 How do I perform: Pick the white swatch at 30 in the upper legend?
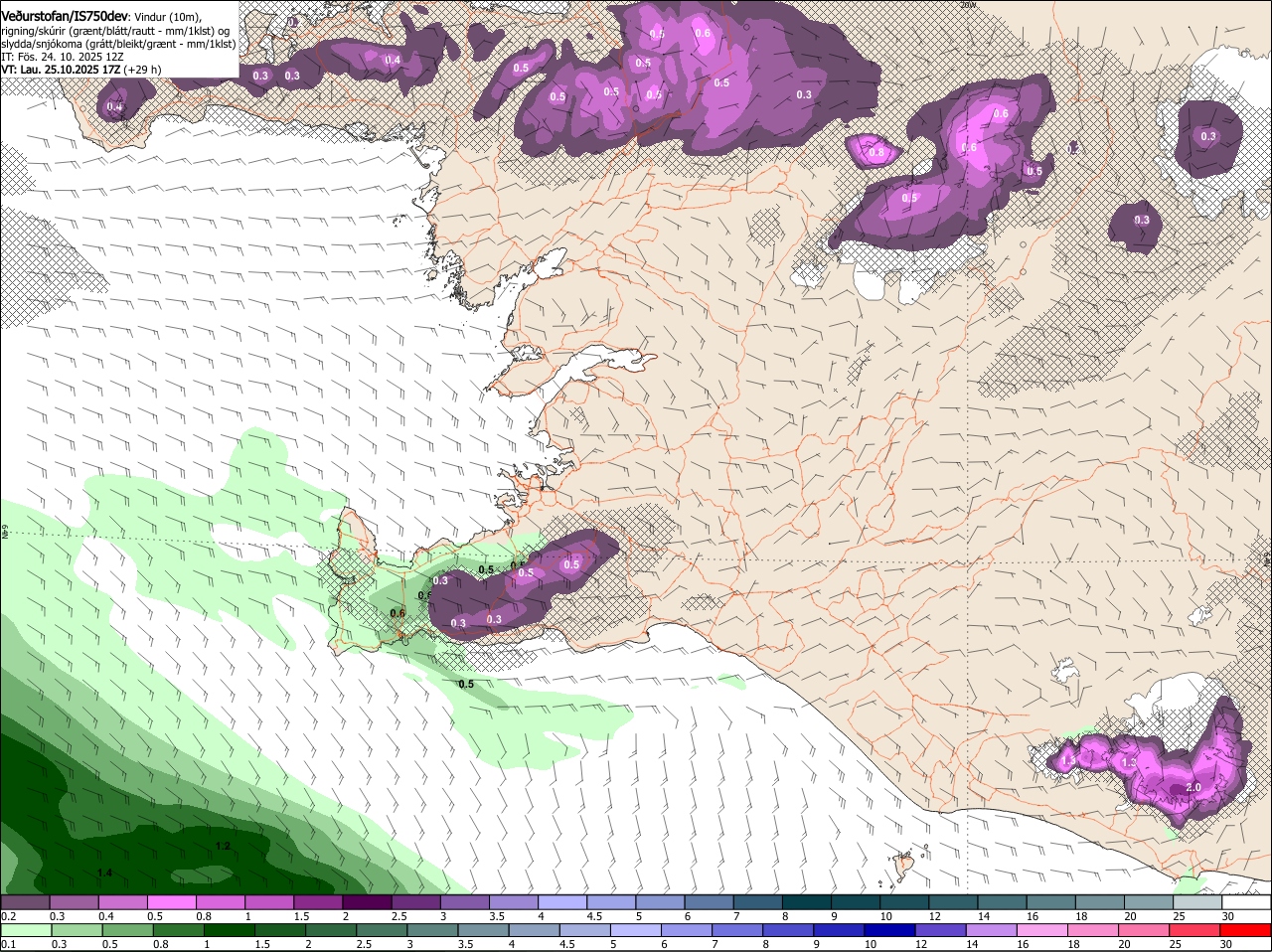(1246, 902)
